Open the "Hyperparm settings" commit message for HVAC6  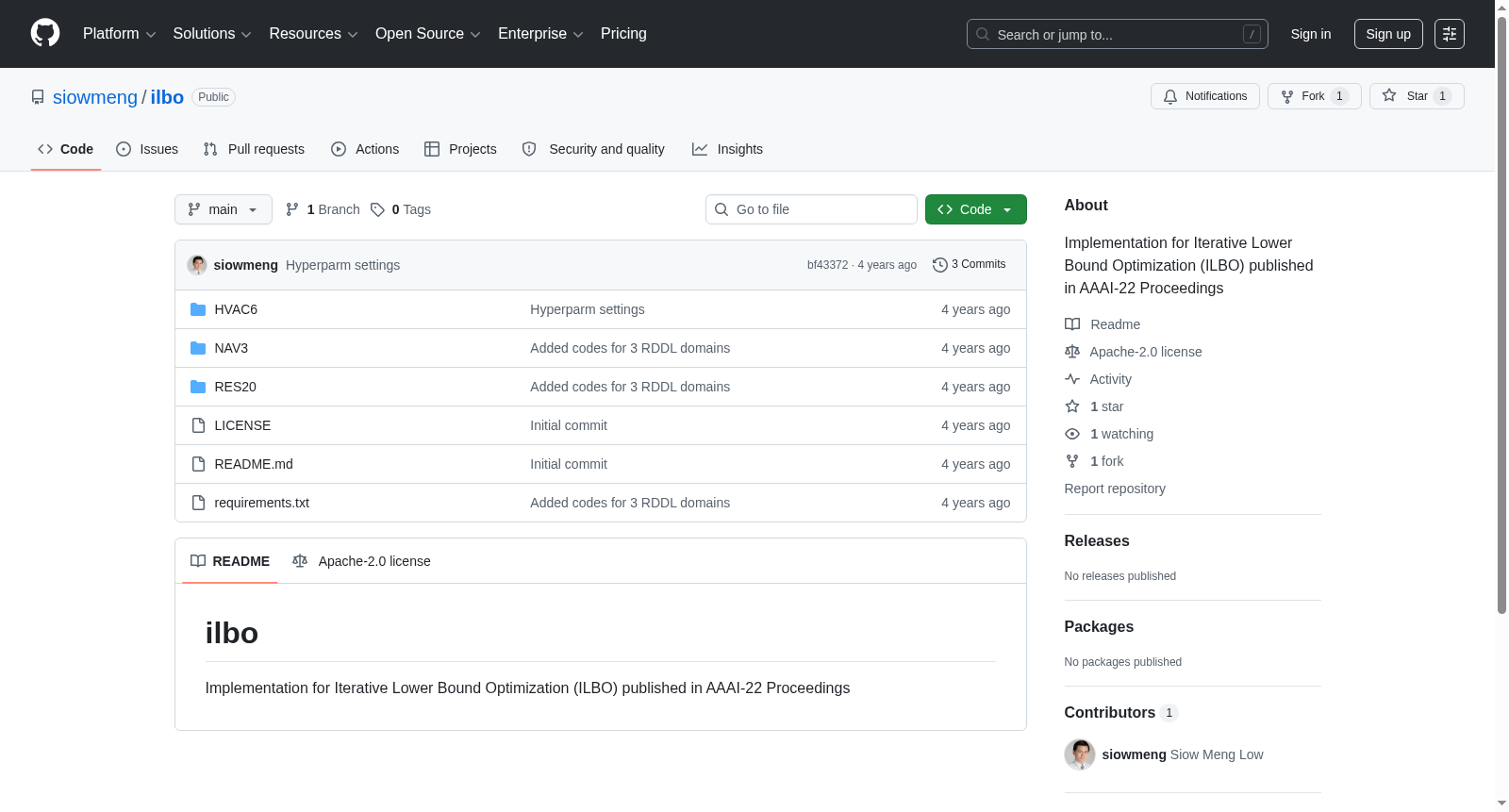588,309
